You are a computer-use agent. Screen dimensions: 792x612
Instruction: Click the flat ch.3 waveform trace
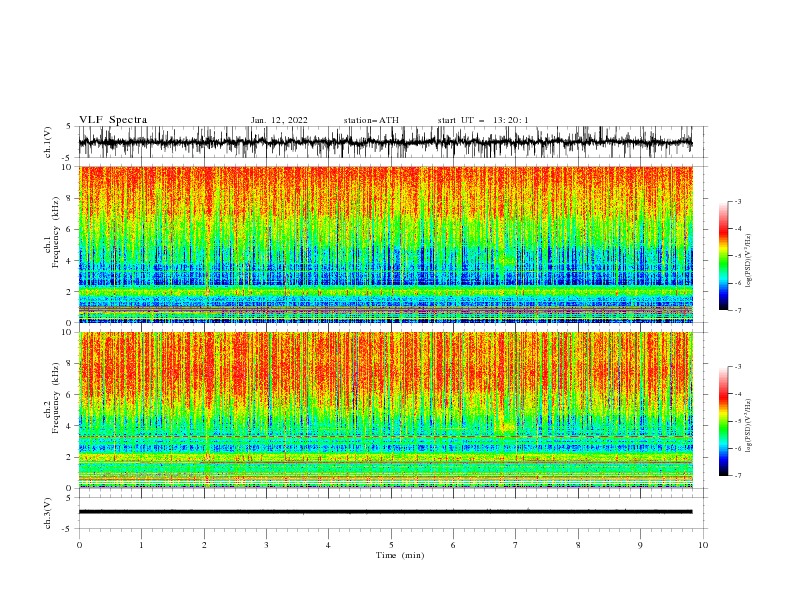(x=385, y=512)
